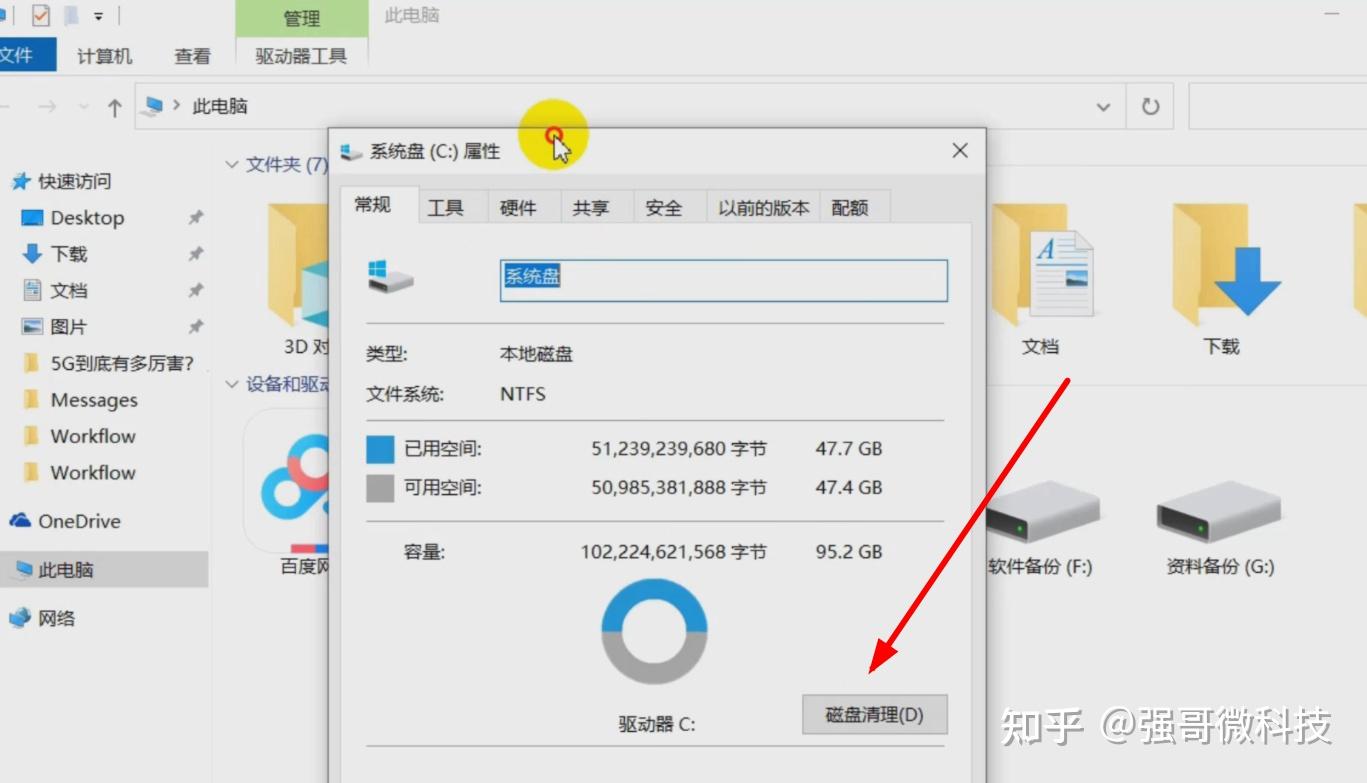Select 快速访问 in the navigation pane
Screen dimensions: 1367x783
pyautogui.click(x=74, y=181)
